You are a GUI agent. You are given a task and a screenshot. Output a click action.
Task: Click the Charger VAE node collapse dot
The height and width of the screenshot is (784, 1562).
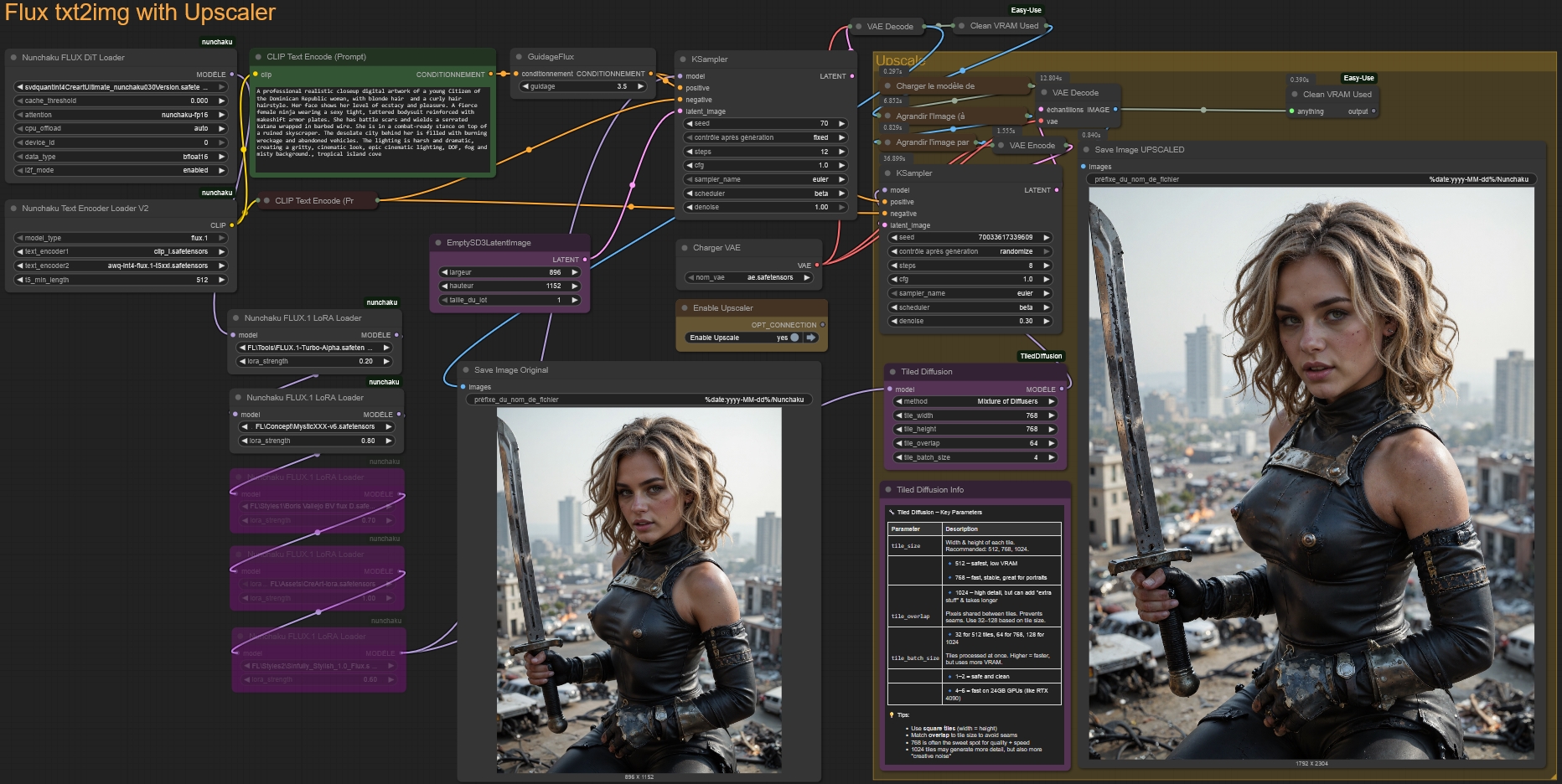(685, 248)
